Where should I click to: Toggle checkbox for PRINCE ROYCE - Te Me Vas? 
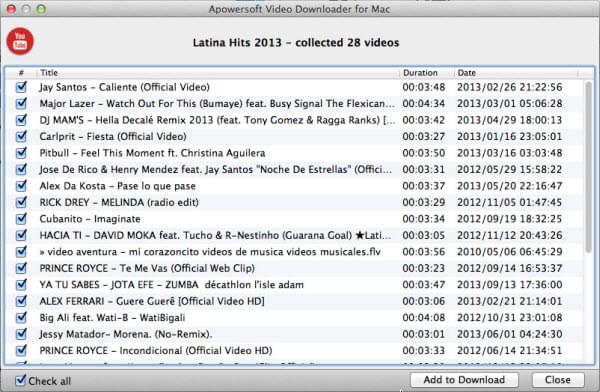[x=21, y=268]
